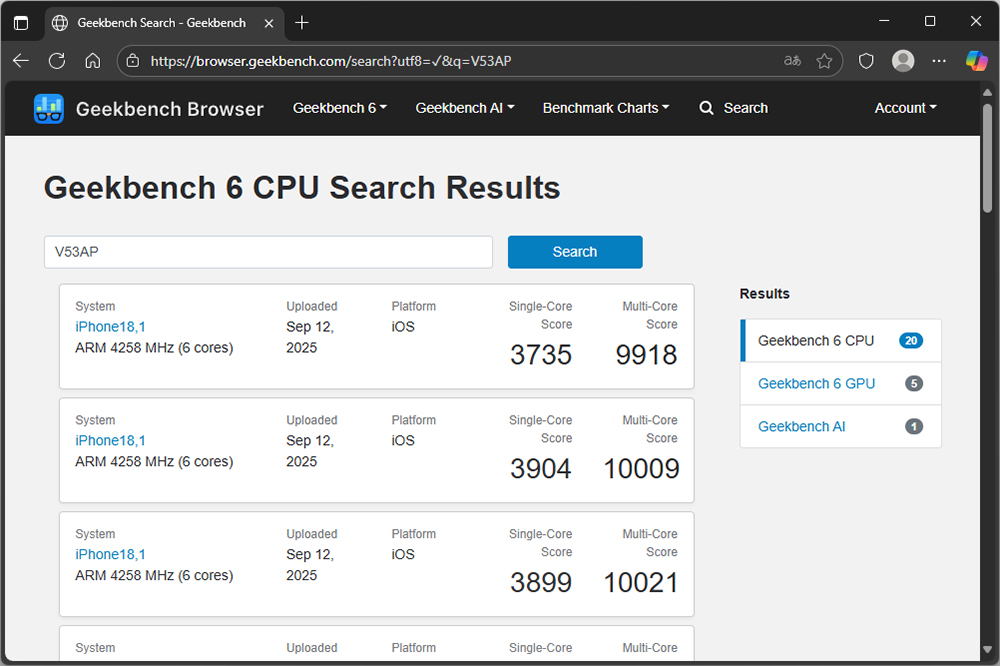1000x666 pixels.
Task: Open the browser home page
Action: pyautogui.click(x=92, y=61)
